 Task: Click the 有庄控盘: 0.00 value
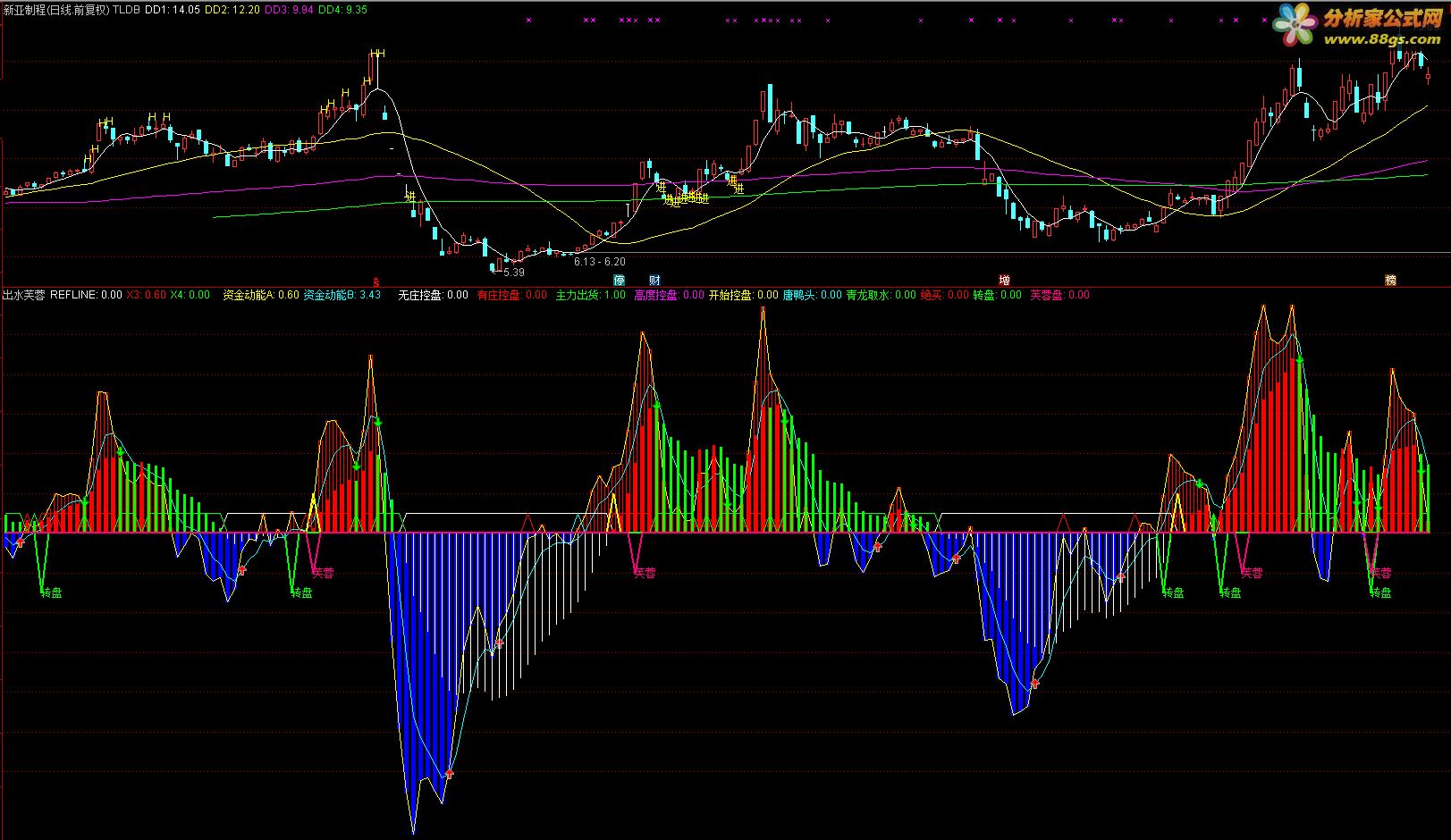[x=511, y=295]
